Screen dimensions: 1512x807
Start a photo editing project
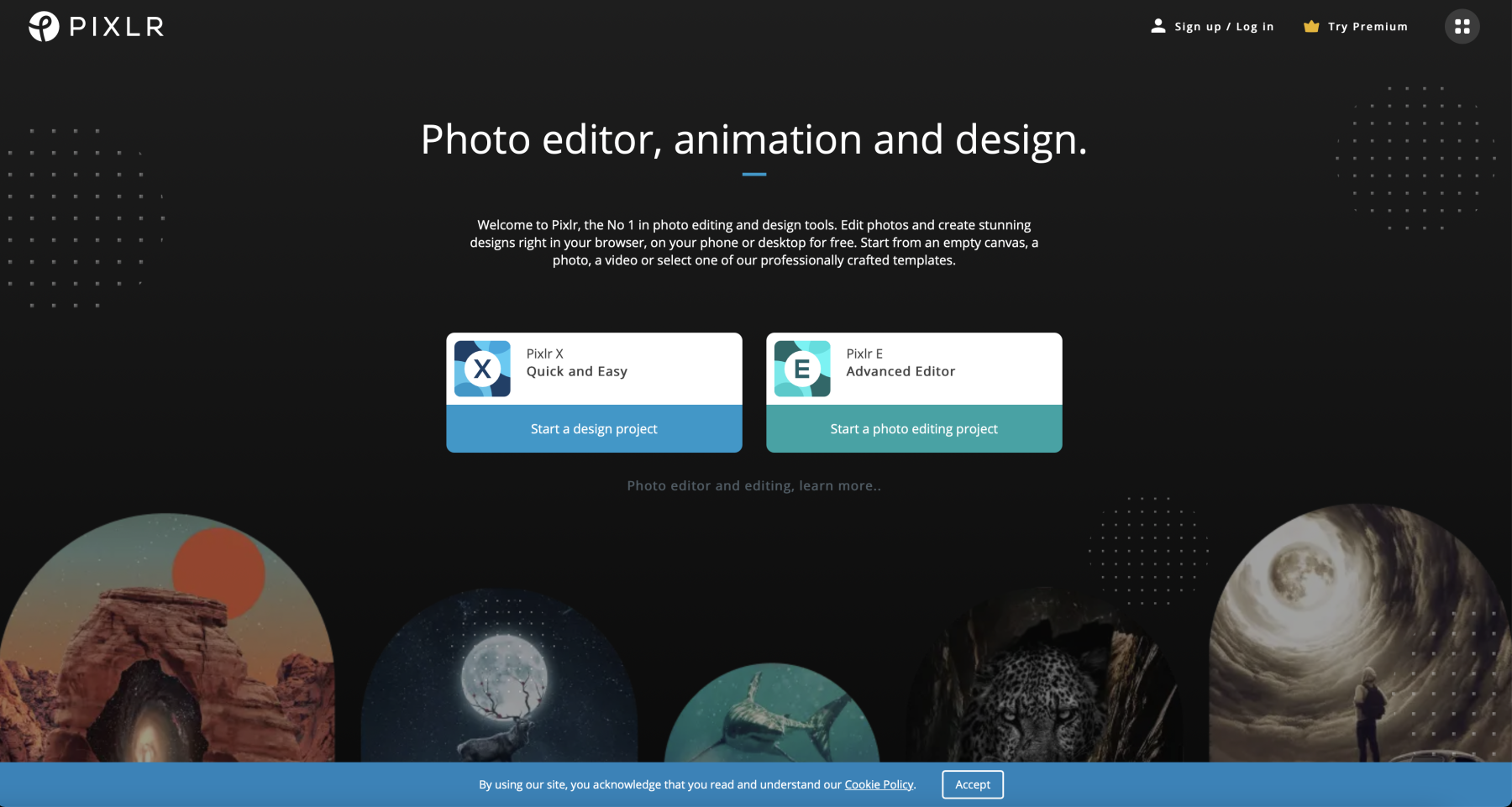(x=914, y=428)
